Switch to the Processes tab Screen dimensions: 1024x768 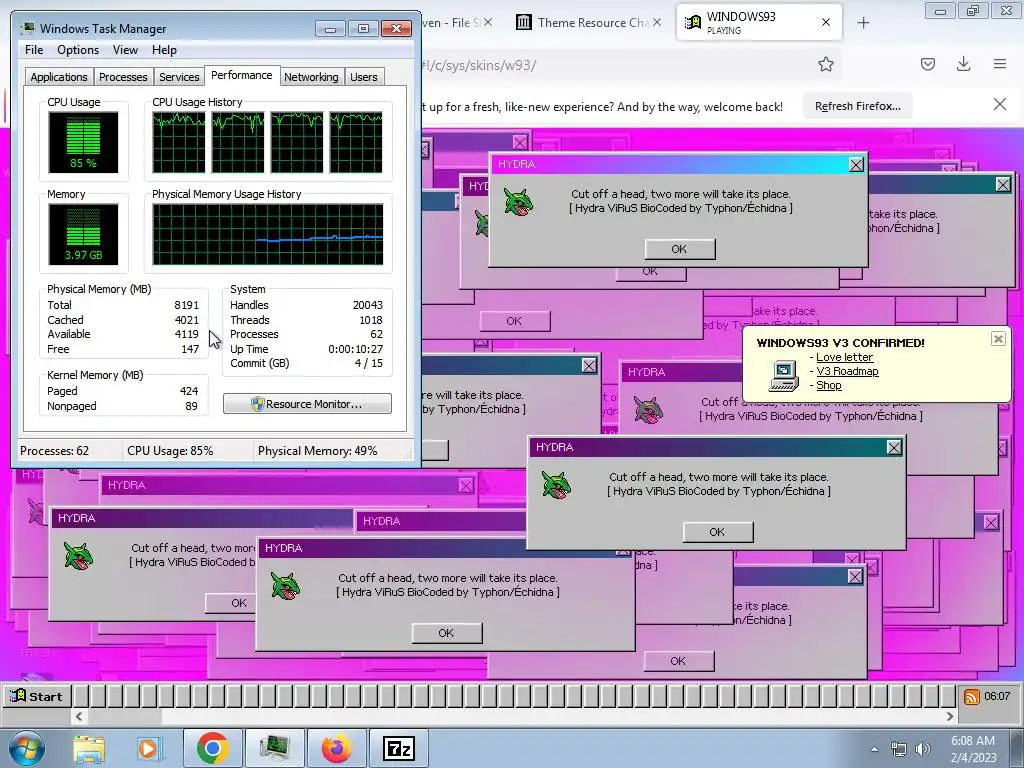[123, 77]
